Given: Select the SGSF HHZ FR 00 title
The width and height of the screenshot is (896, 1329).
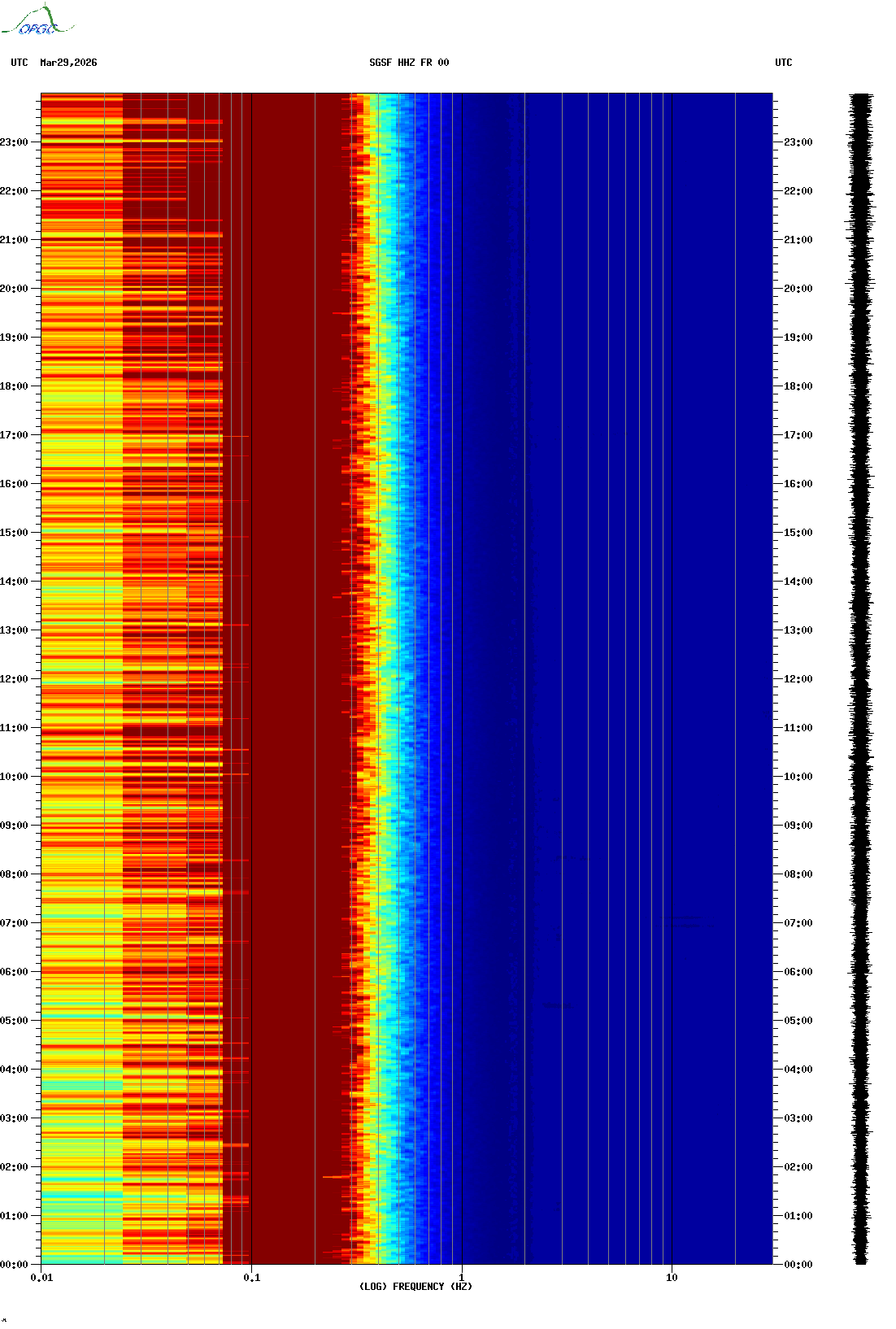Looking at the screenshot, I should [409, 63].
